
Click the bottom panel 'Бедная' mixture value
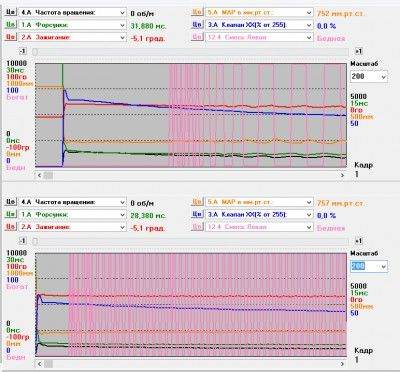(331, 228)
